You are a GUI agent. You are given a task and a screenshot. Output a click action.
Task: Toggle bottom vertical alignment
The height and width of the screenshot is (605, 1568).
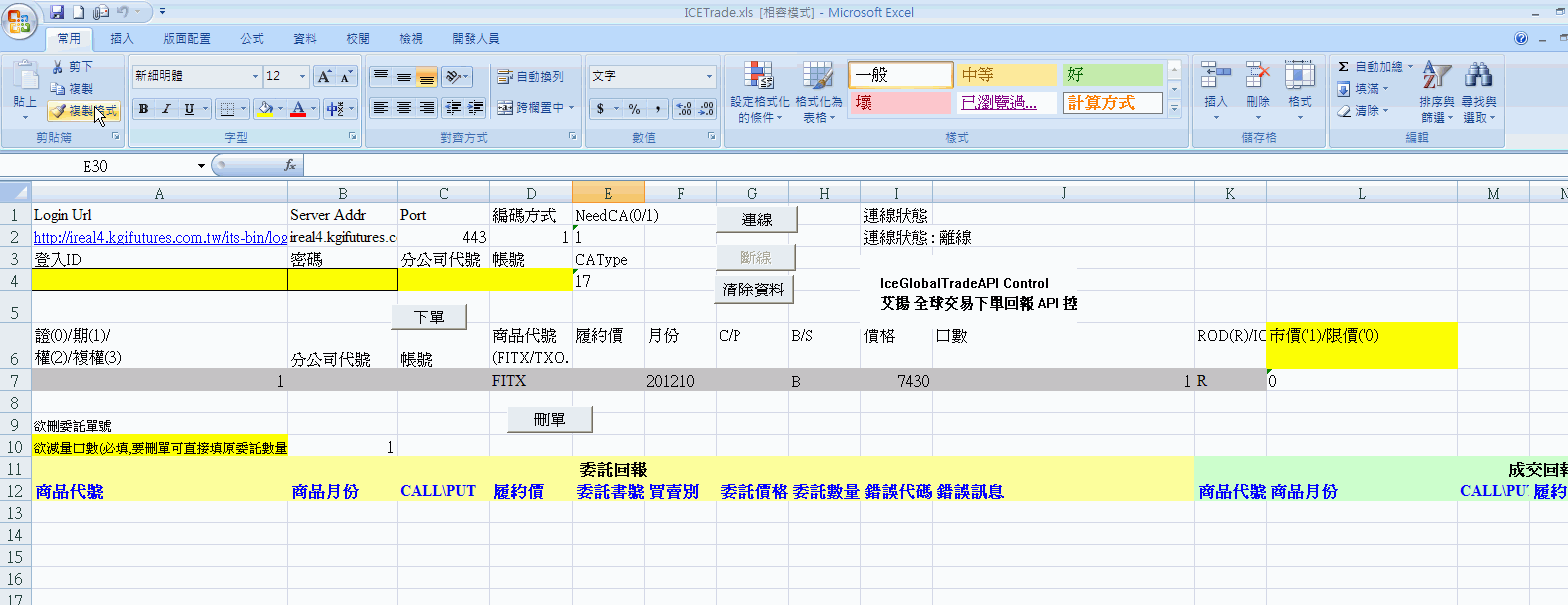click(426, 76)
